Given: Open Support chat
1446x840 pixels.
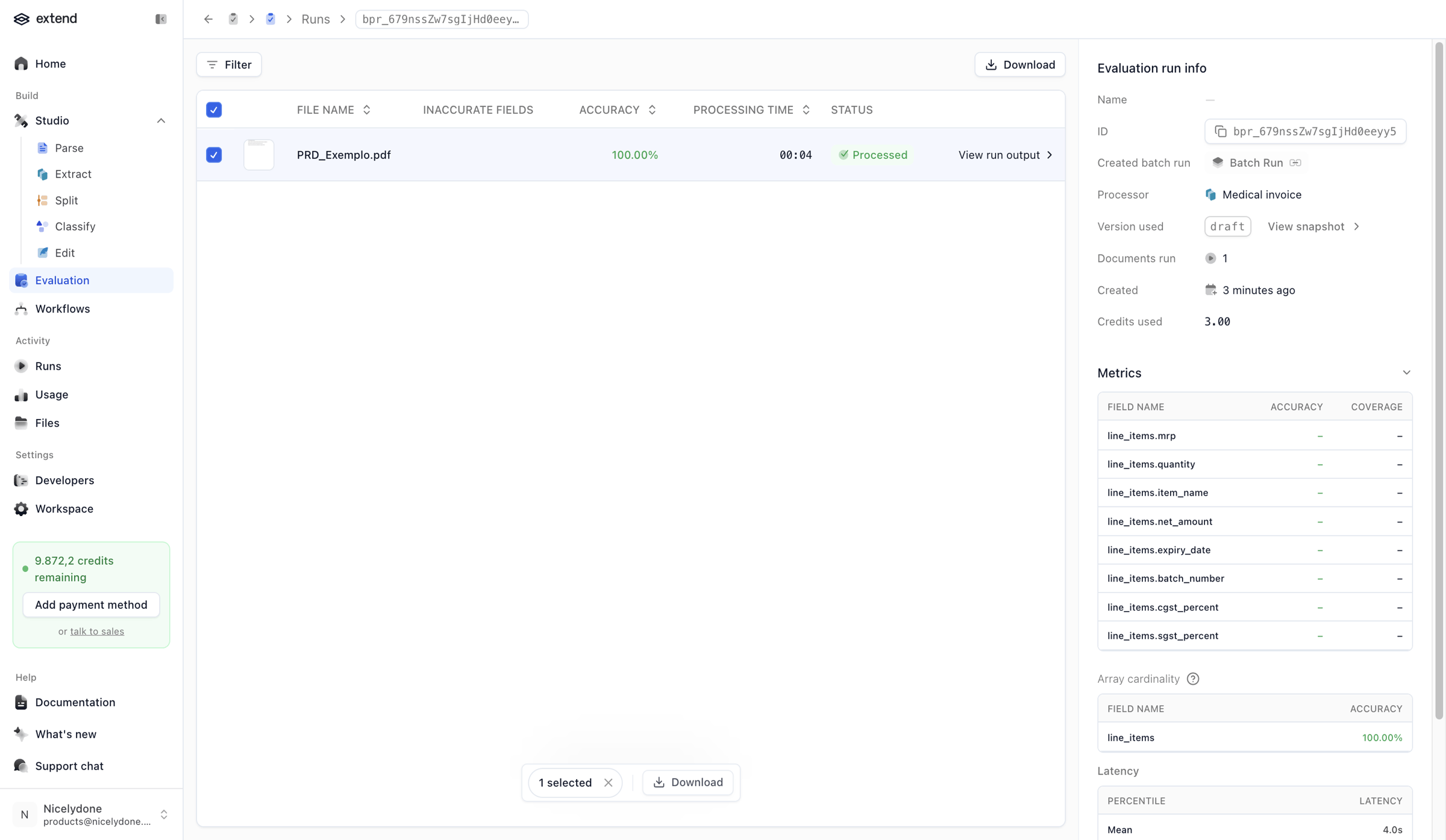Looking at the screenshot, I should tap(91, 766).
